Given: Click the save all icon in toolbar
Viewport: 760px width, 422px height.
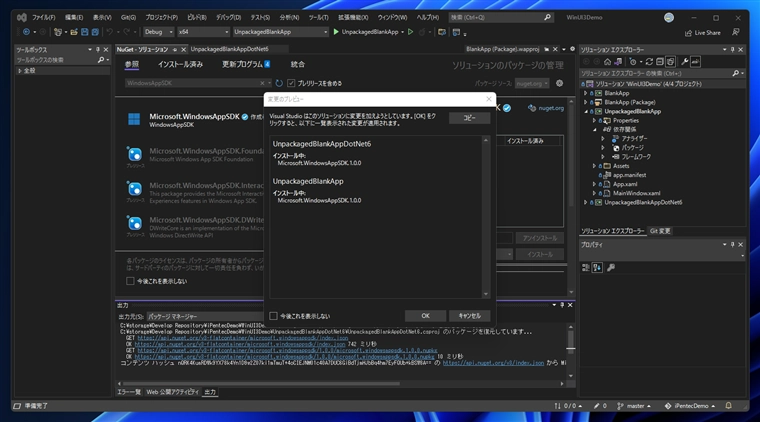Looking at the screenshot, I should (x=95, y=32).
